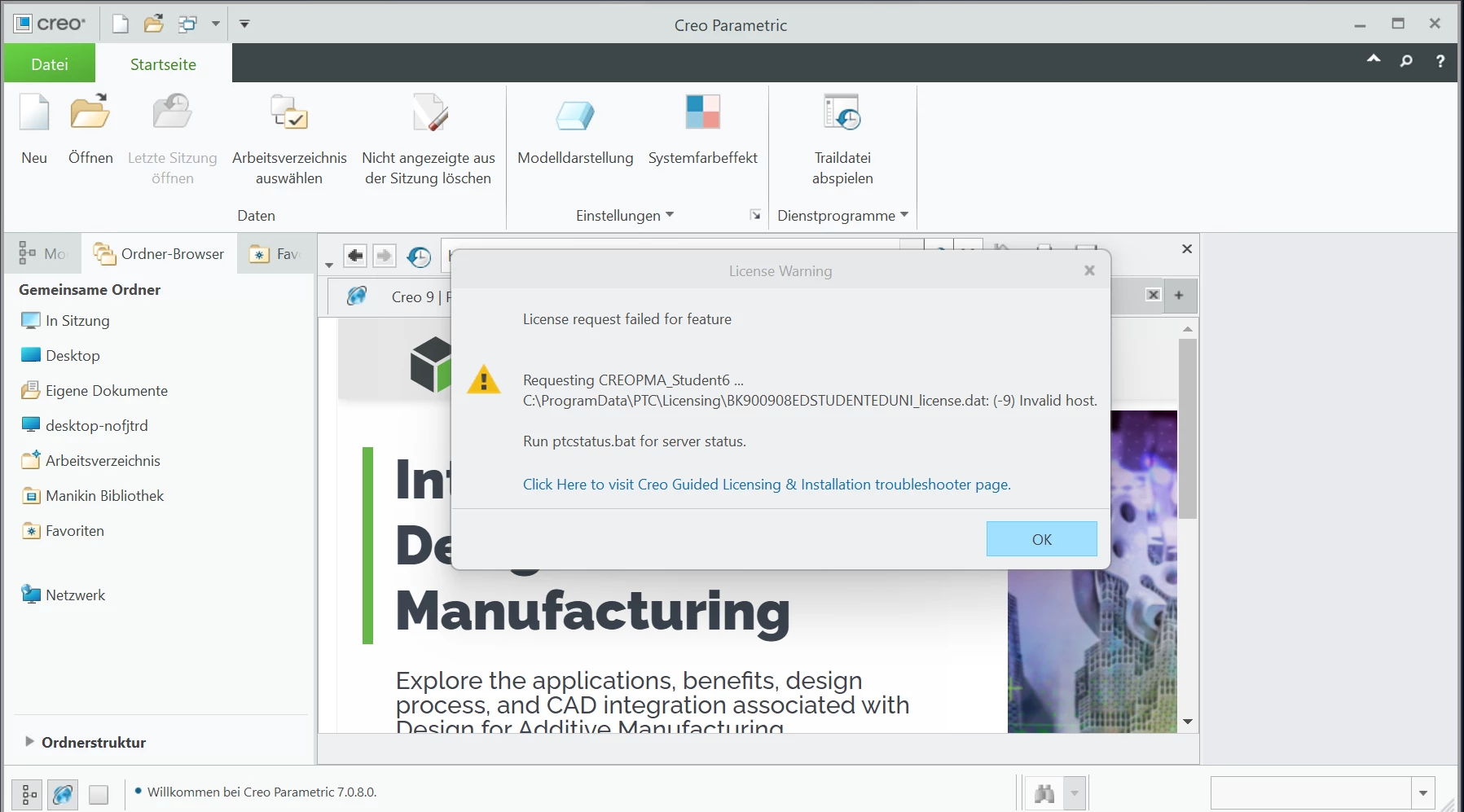Select Arbeitsverzeichnis in common folders
Screen dimensions: 1464x812
click(90, 460)
